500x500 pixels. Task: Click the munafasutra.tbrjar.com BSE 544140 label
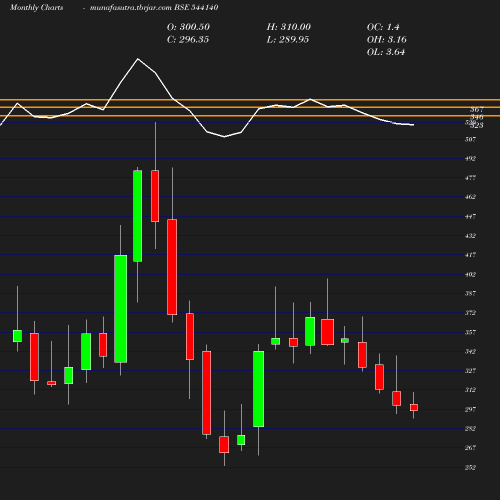tap(154, 8)
